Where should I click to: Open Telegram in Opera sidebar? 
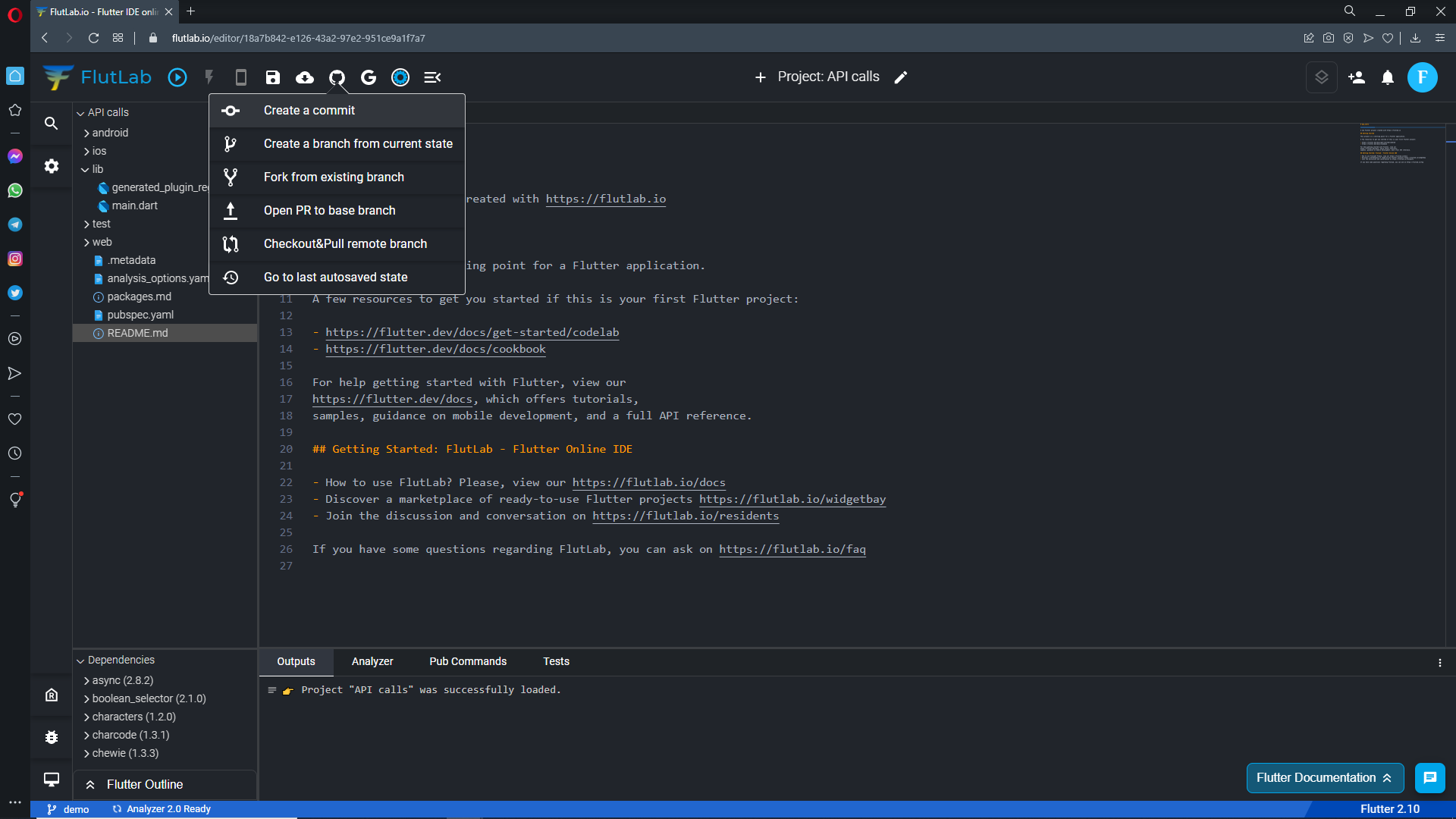pos(15,224)
